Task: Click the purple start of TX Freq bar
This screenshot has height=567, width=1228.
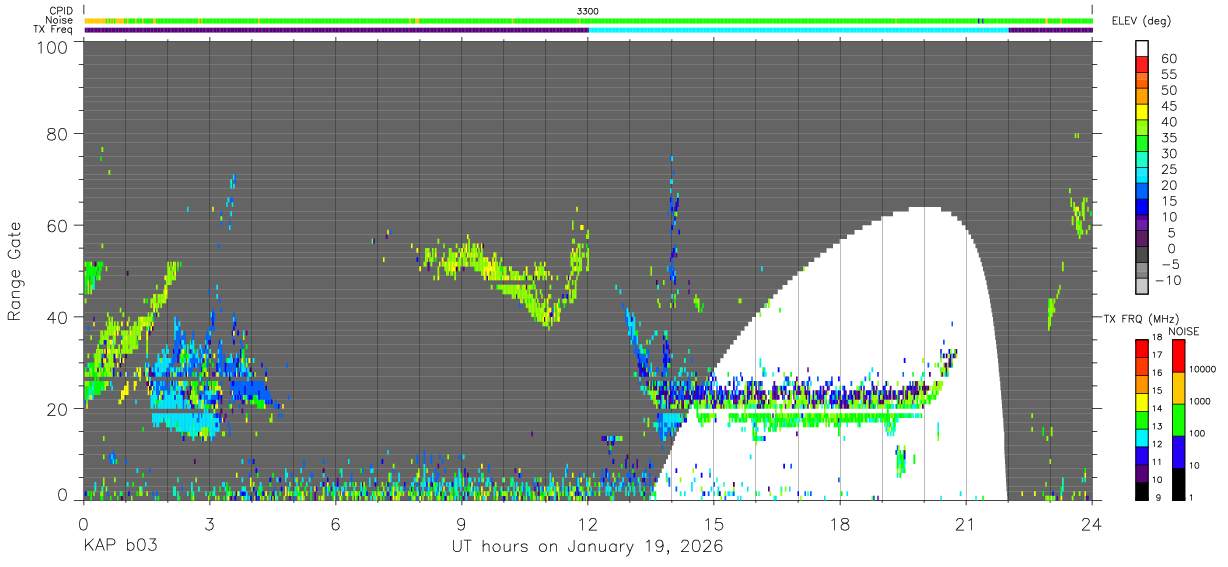Action: point(336,30)
